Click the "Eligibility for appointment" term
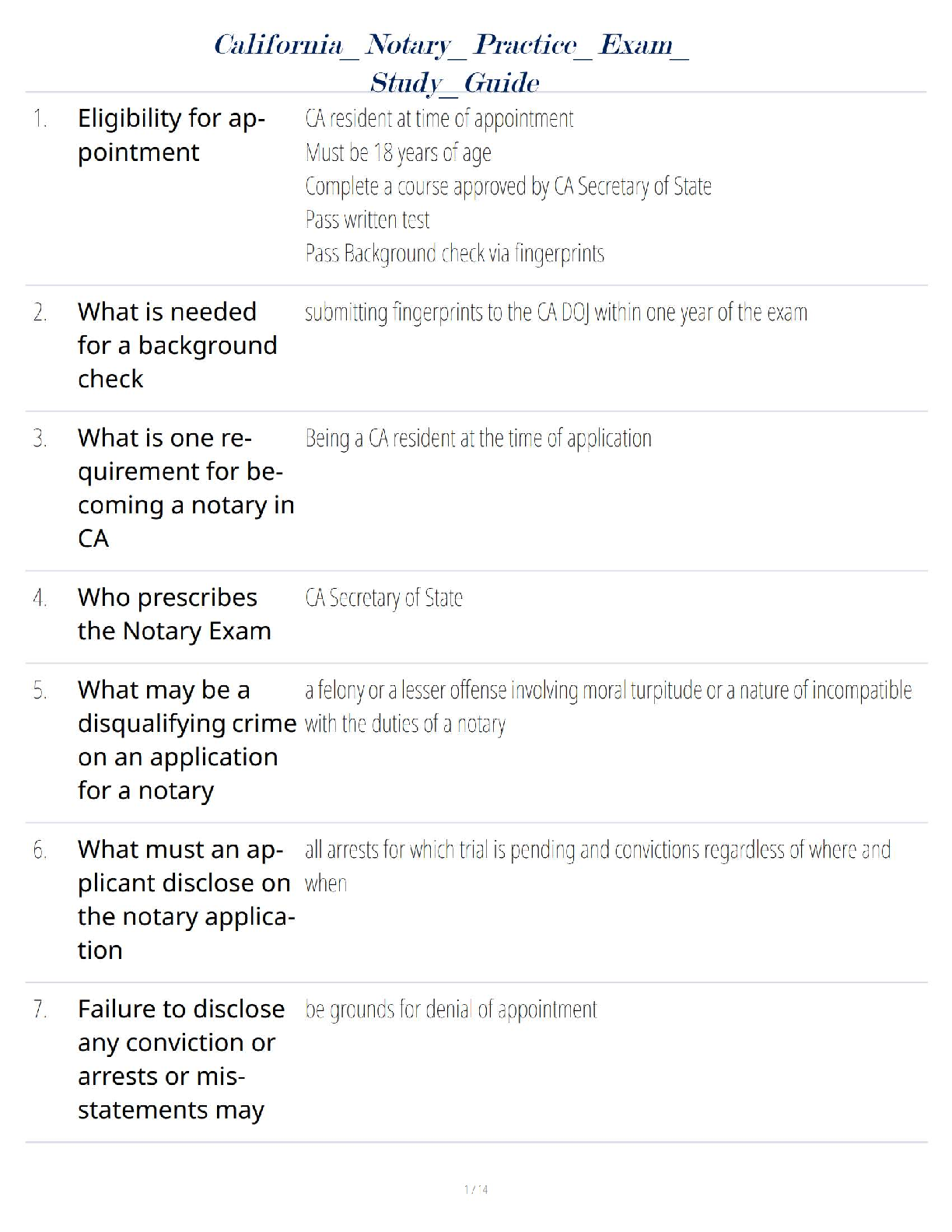 tap(171, 135)
